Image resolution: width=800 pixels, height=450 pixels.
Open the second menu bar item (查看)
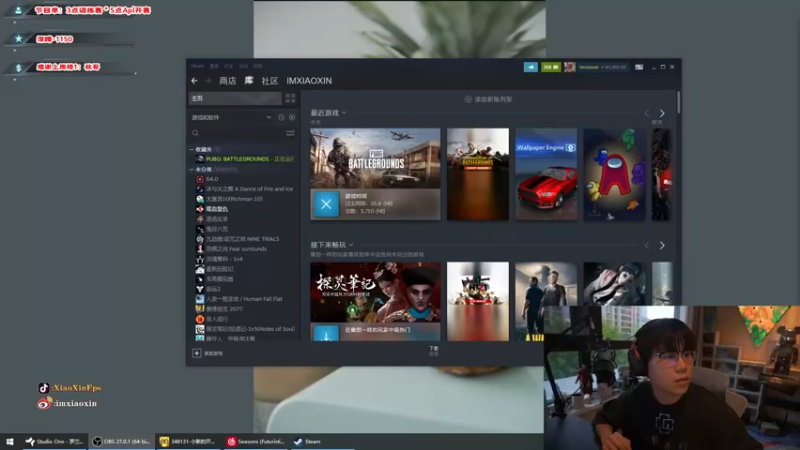pos(214,66)
